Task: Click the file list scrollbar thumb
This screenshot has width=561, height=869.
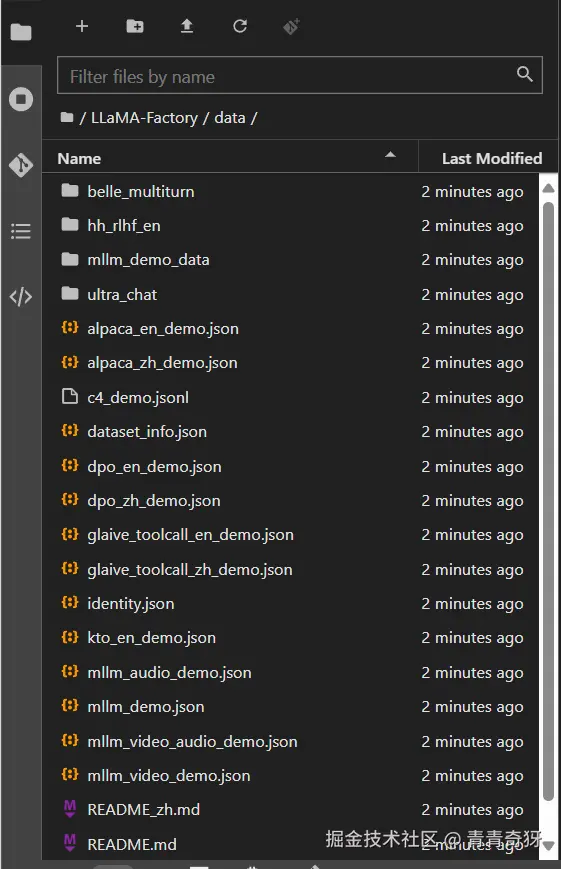Action: 548,502
